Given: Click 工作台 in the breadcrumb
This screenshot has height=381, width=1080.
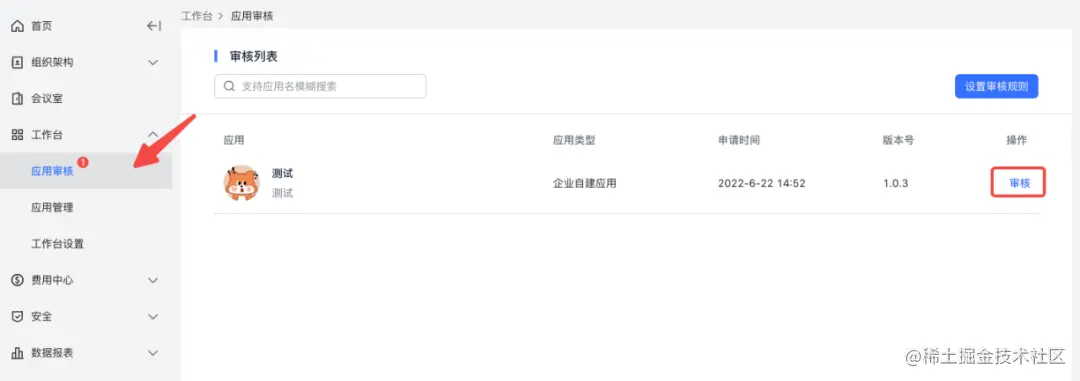Looking at the screenshot, I should 197,15.
